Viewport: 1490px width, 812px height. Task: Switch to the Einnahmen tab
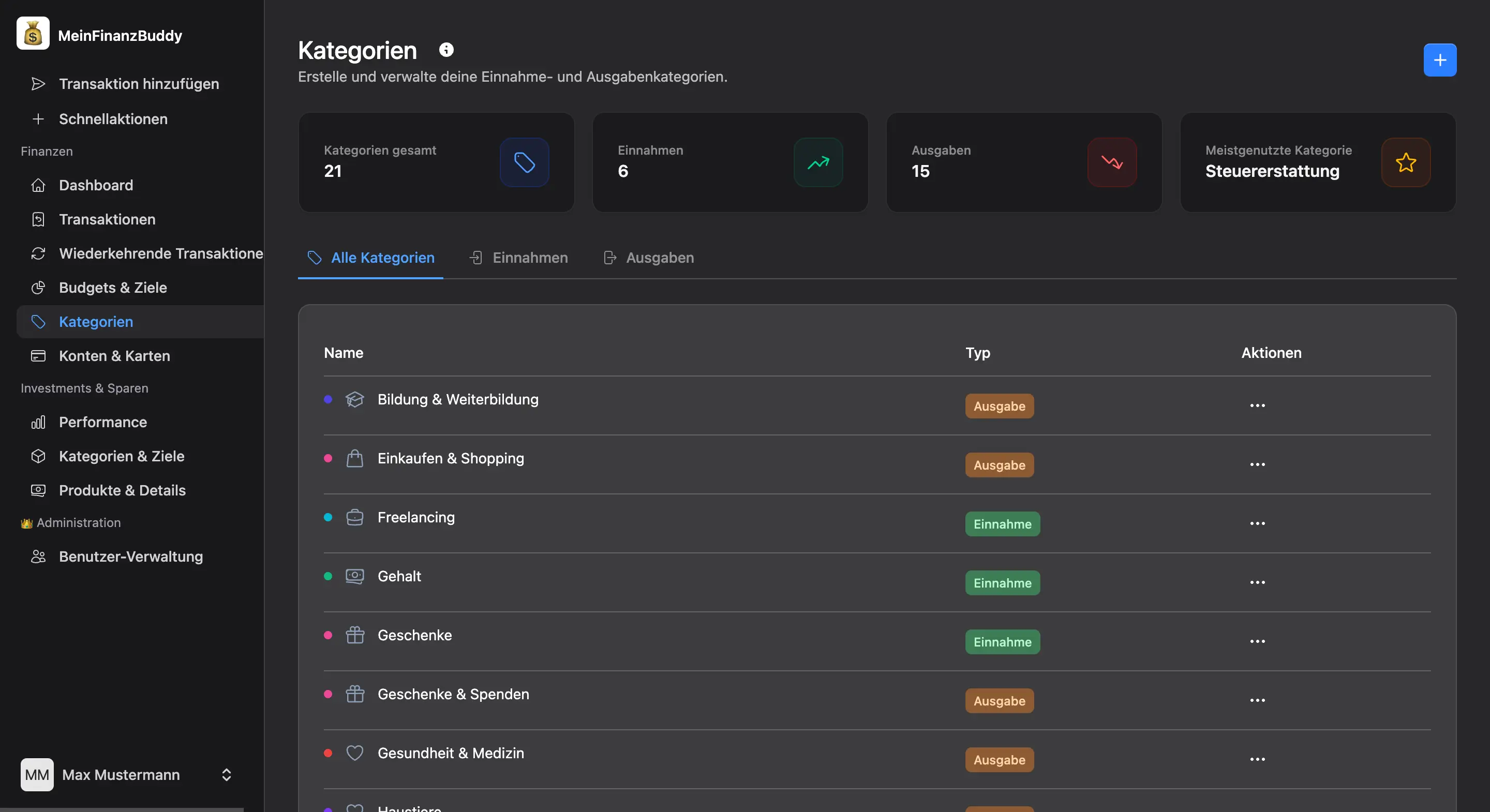(x=518, y=258)
